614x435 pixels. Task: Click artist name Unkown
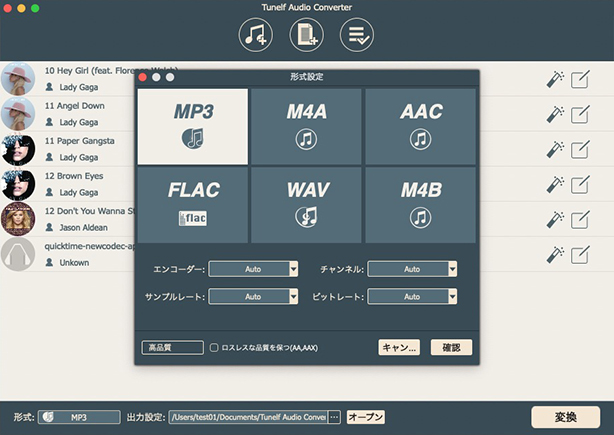point(74,263)
